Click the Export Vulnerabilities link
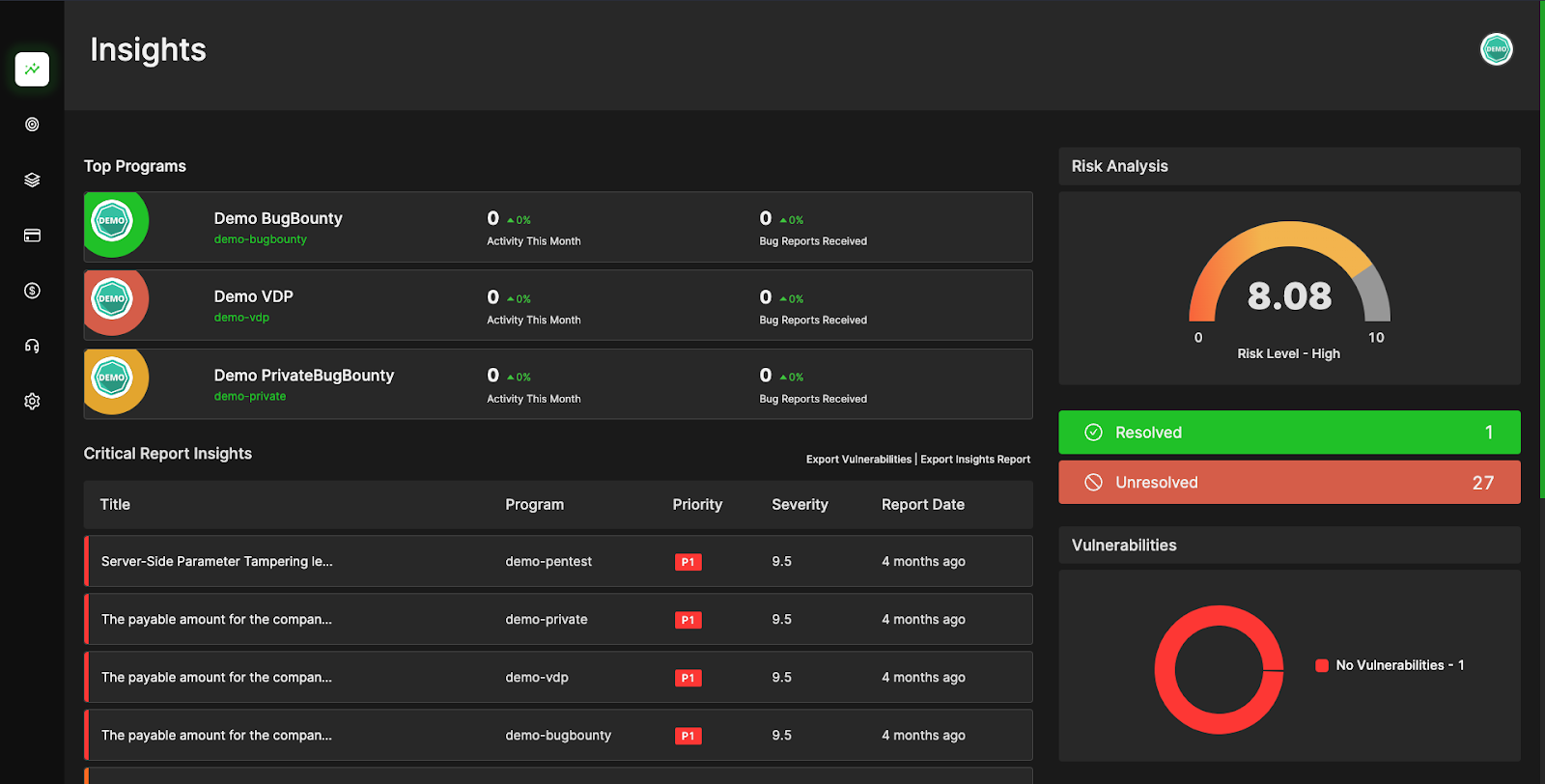This screenshot has height=784, width=1545. click(858, 460)
